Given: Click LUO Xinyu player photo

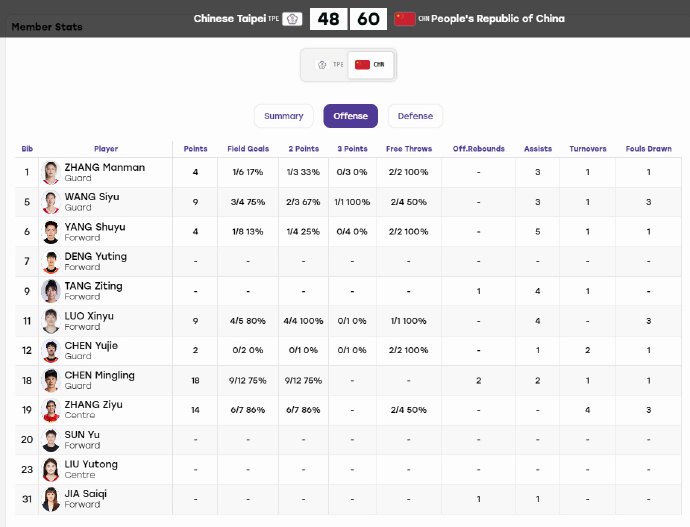Looking at the screenshot, I should point(51,321).
